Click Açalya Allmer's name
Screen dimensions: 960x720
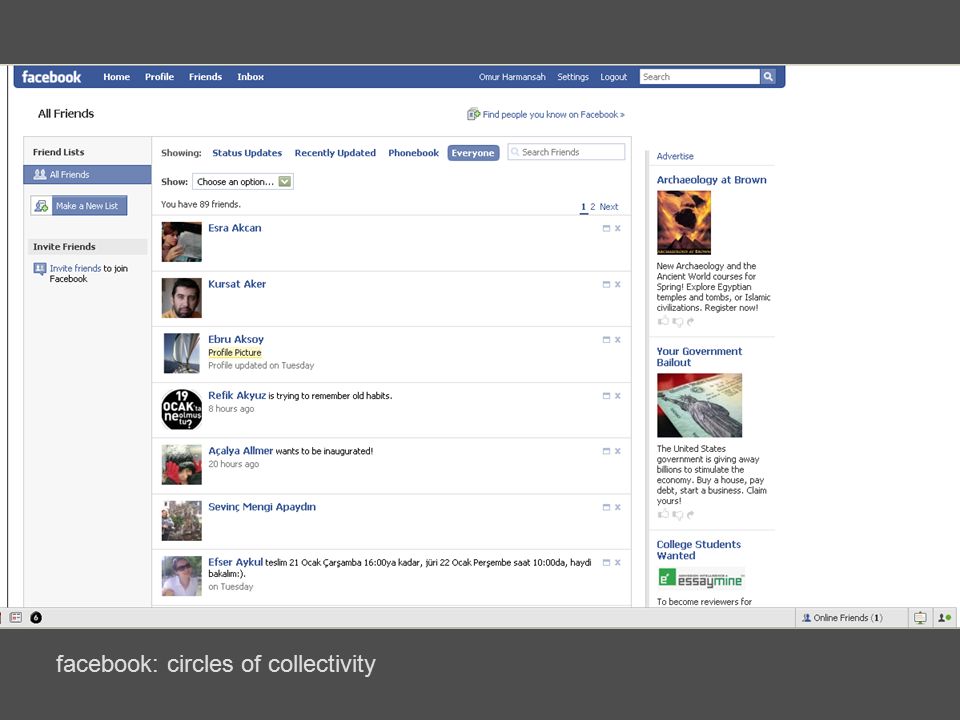point(240,451)
